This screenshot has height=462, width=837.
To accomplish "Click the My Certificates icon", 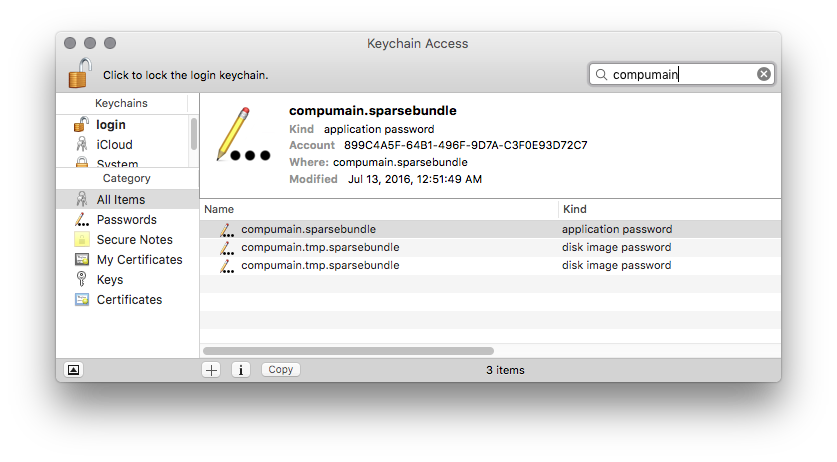I will point(82,260).
